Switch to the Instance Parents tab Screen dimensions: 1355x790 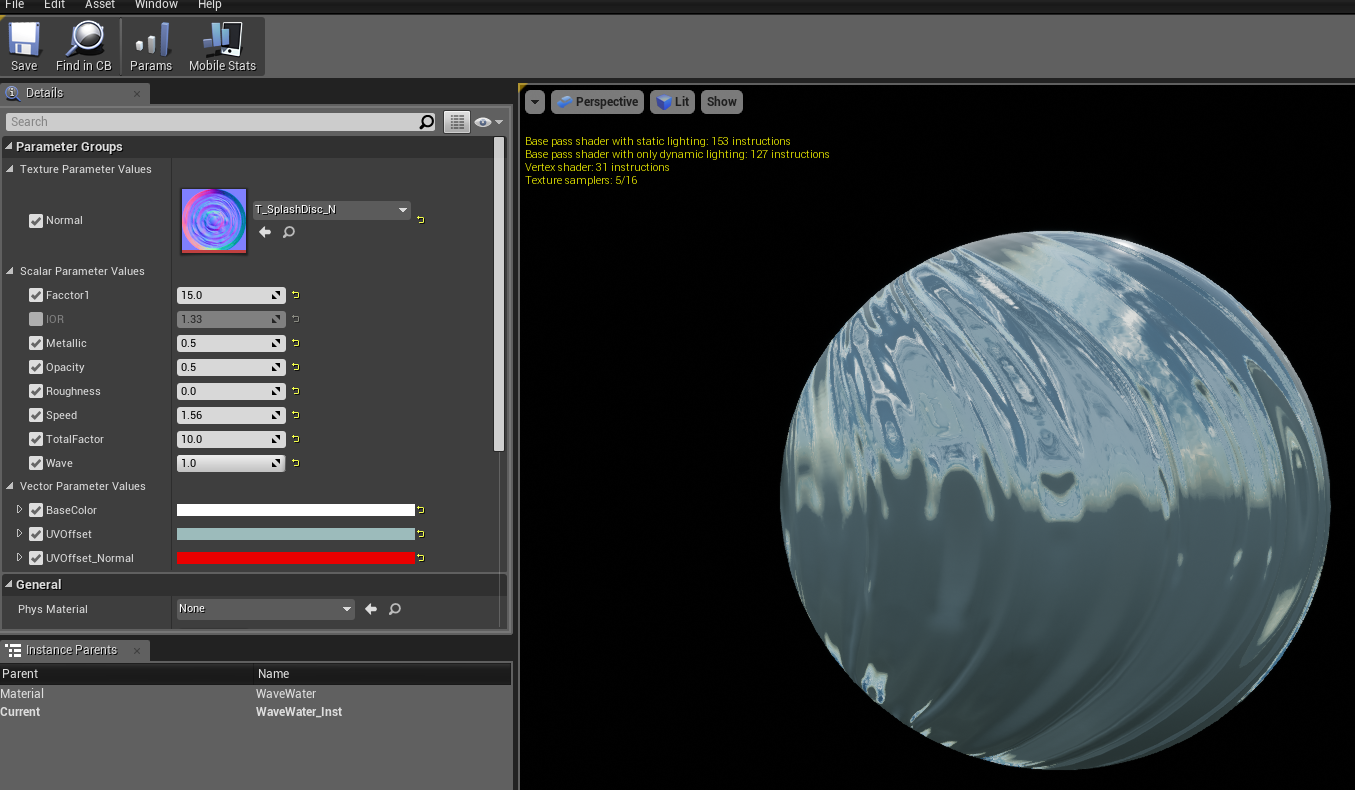pyautogui.click(x=71, y=650)
